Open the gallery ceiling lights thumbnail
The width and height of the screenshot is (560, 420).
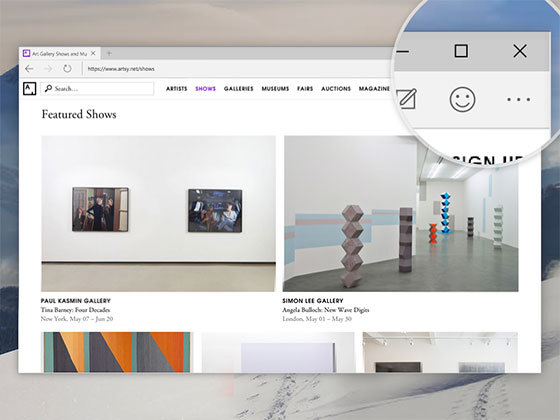(440, 352)
